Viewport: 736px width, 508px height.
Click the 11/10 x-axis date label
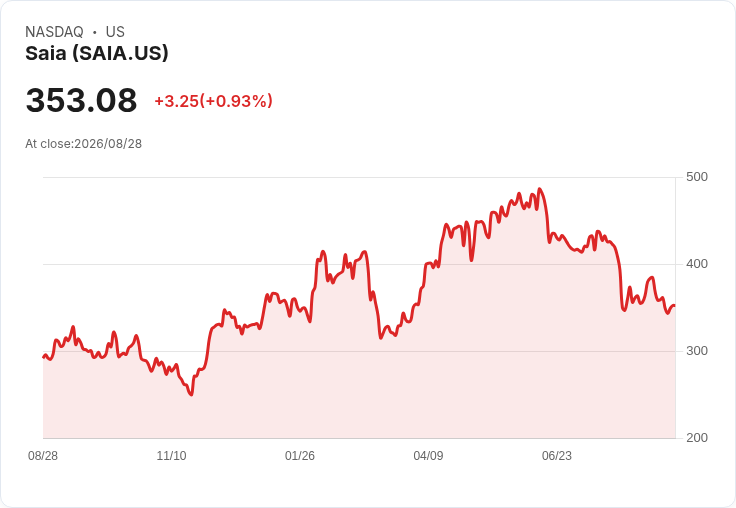coord(171,455)
